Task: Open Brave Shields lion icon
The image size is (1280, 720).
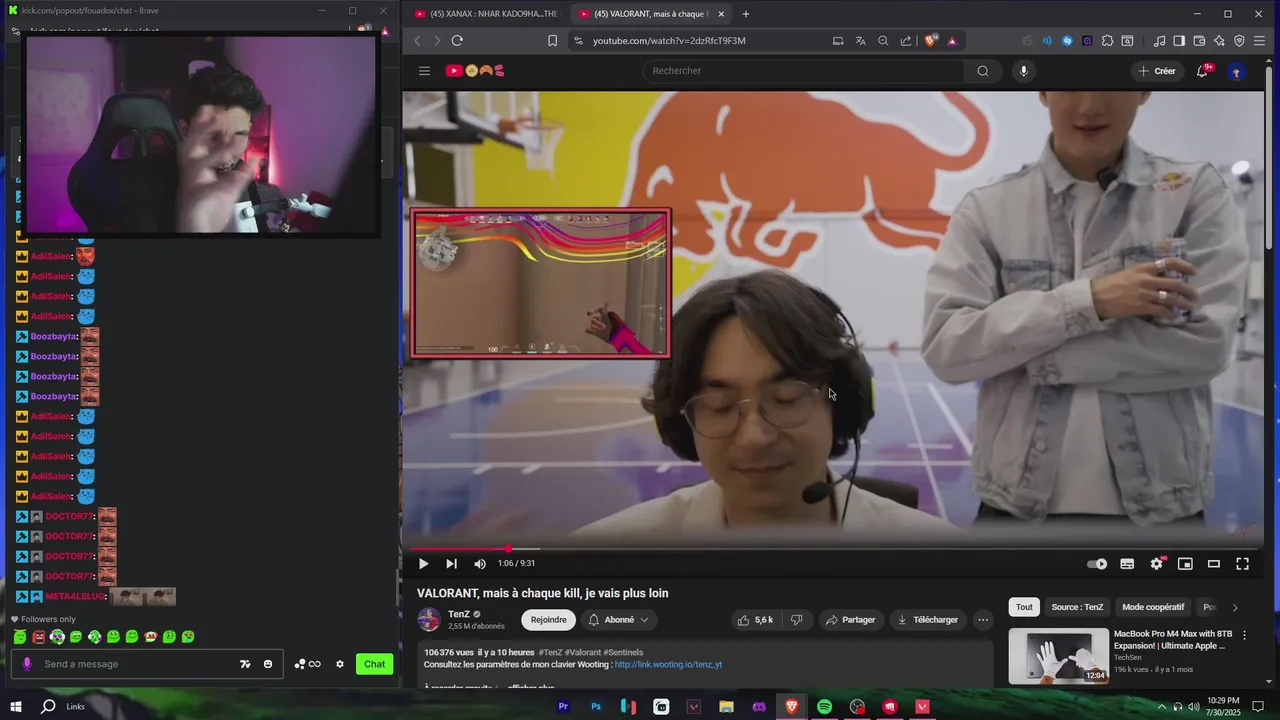Action: pos(931,41)
